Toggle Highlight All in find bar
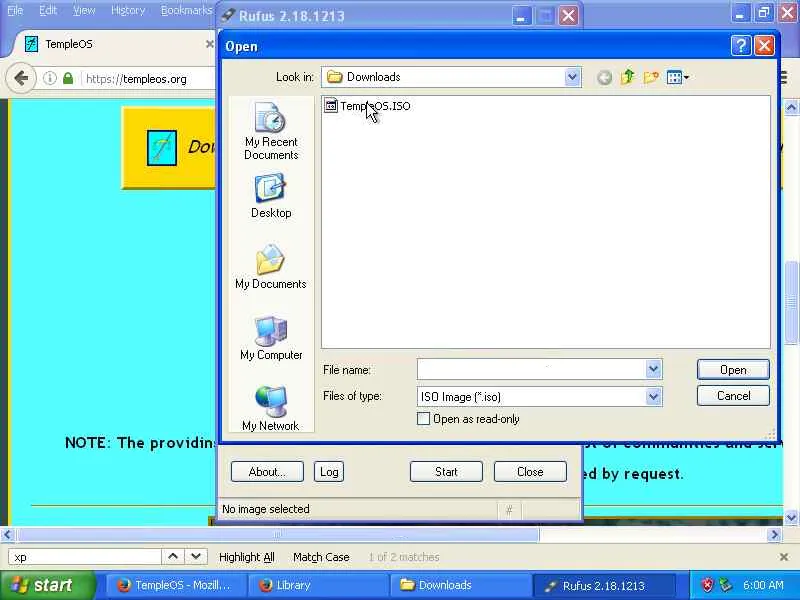800x600 pixels. coord(246,557)
